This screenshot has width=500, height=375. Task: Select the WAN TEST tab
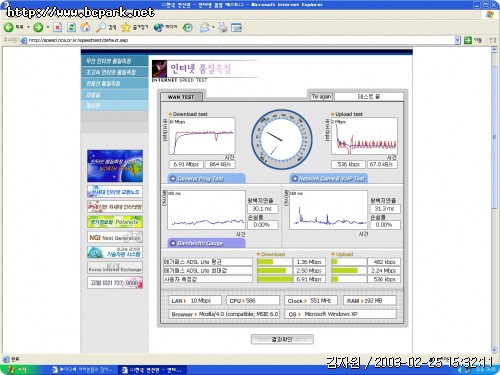tap(181, 97)
